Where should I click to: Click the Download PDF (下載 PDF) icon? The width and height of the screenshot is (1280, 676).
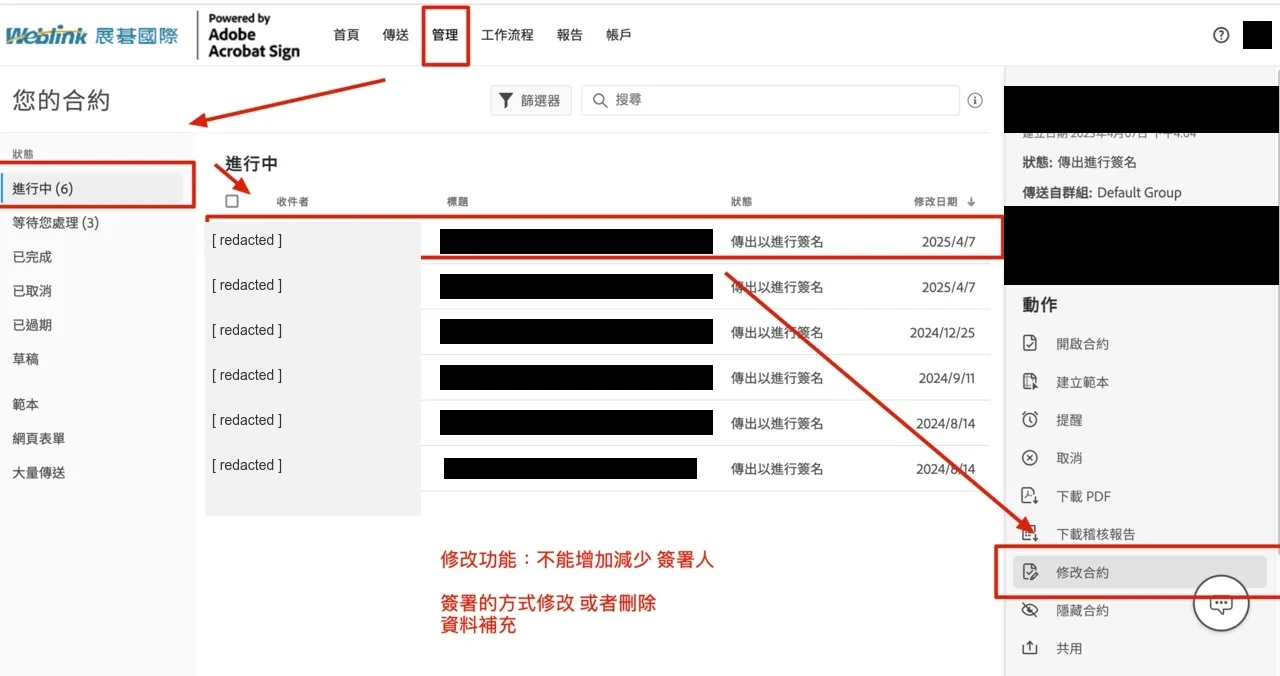point(1030,495)
